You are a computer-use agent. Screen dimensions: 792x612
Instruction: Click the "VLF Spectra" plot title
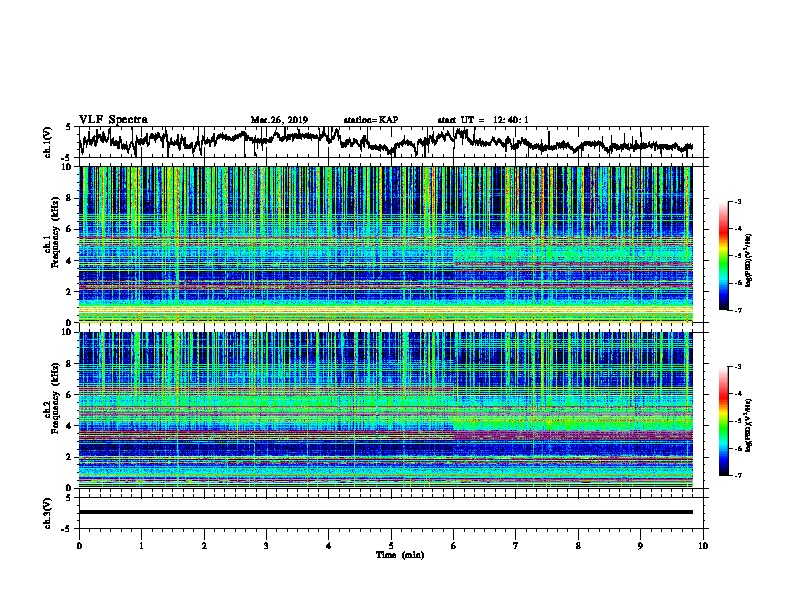tap(113, 120)
